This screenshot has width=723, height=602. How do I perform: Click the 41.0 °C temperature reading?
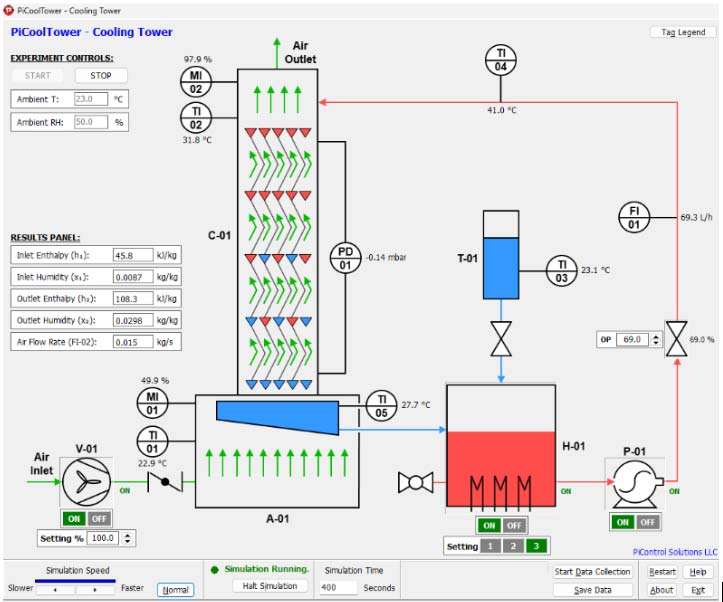click(x=502, y=110)
